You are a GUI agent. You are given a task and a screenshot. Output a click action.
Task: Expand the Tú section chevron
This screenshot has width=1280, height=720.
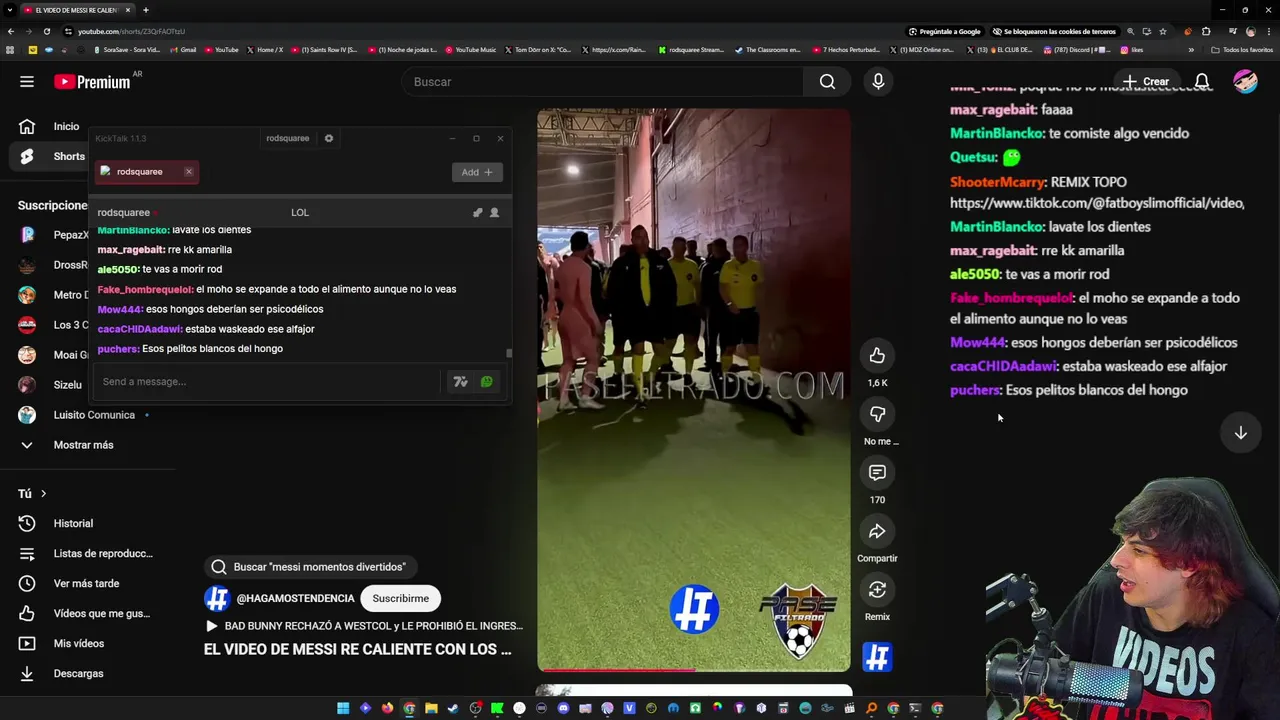click(x=43, y=493)
